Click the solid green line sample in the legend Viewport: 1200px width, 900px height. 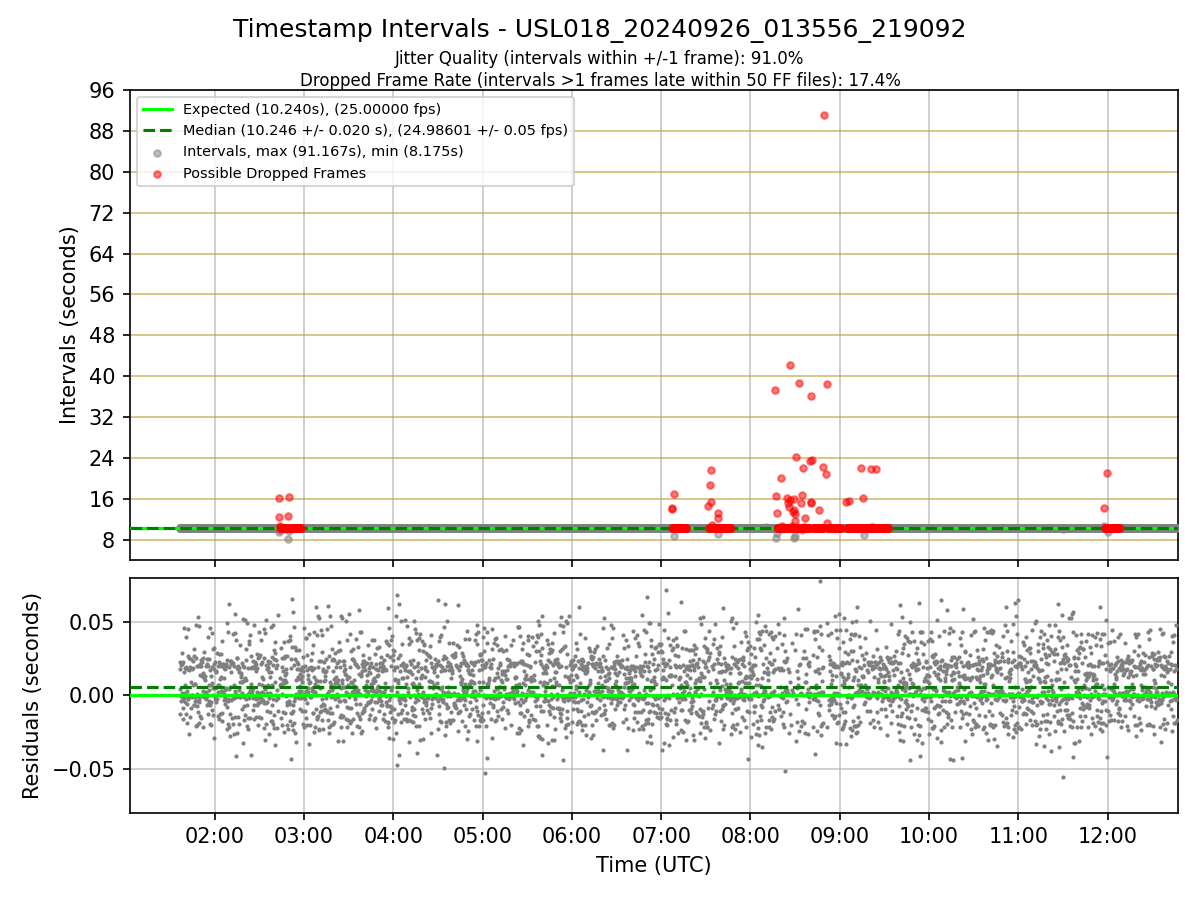[x=158, y=109]
